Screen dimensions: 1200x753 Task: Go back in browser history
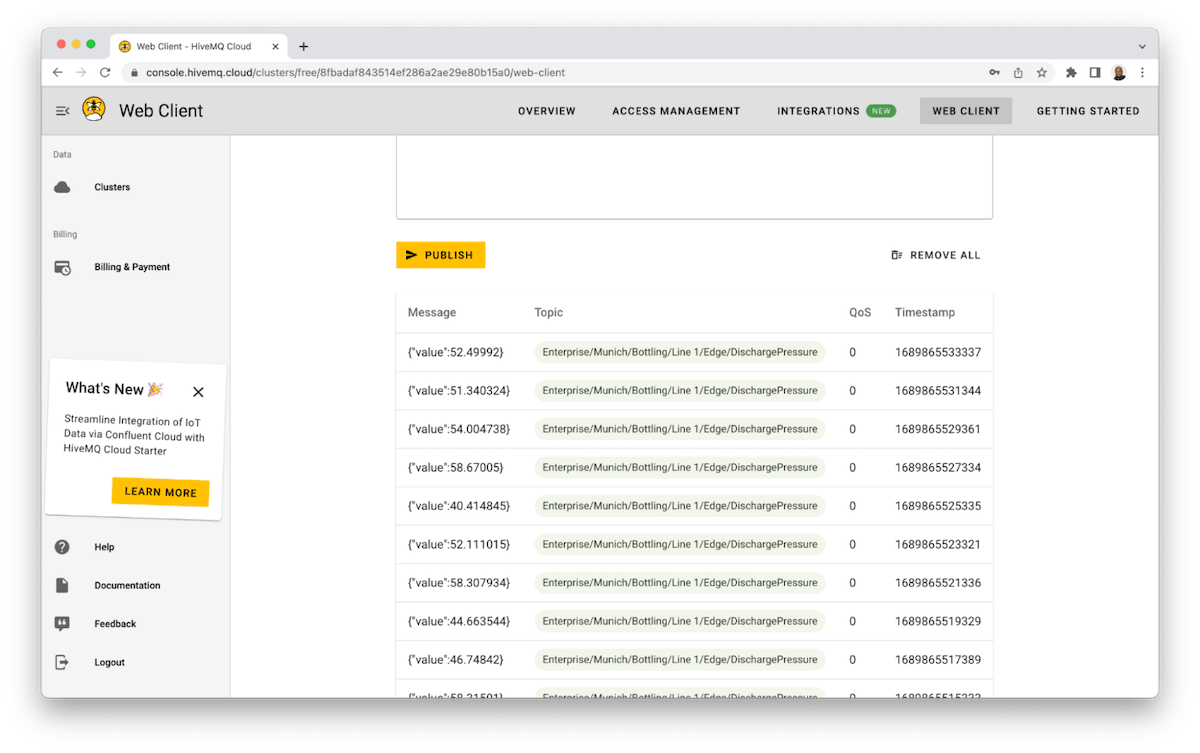coord(57,73)
